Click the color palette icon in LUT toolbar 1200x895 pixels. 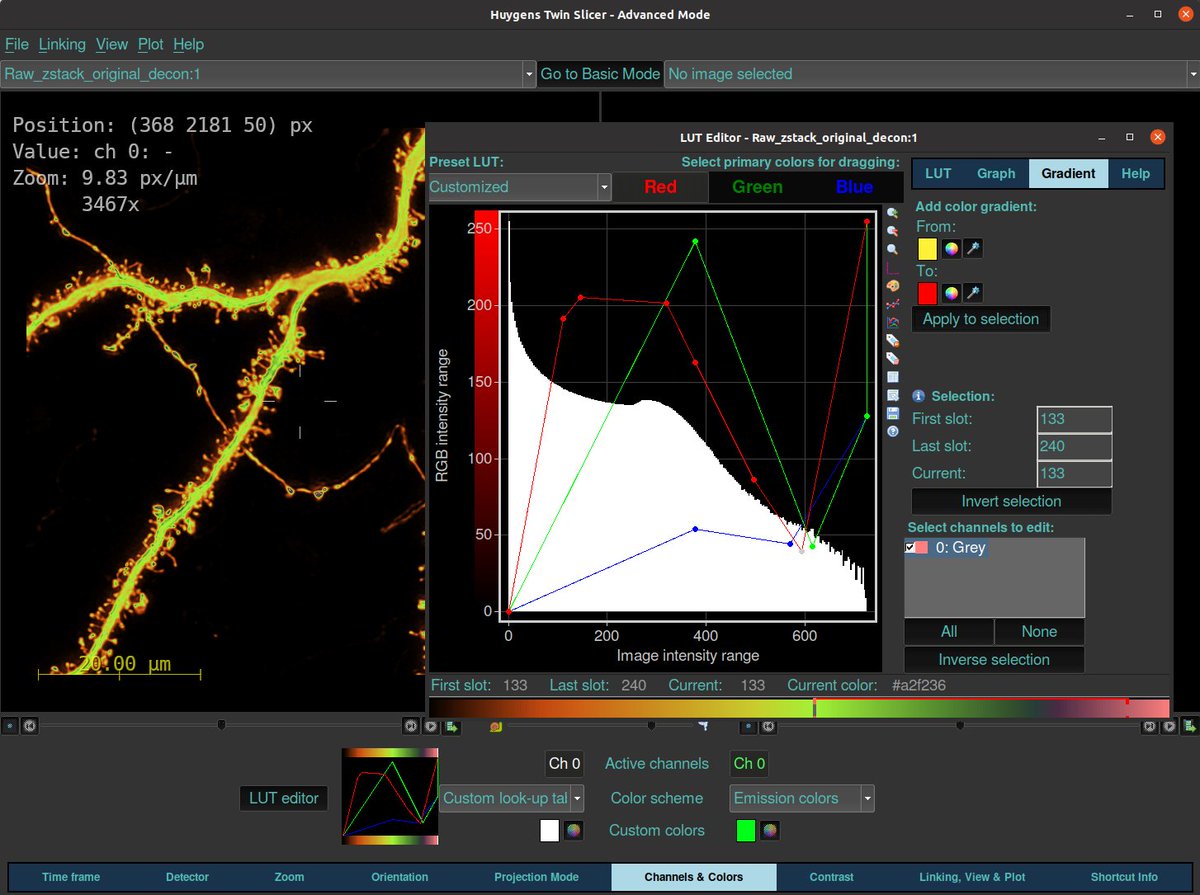[x=892, y=286]
